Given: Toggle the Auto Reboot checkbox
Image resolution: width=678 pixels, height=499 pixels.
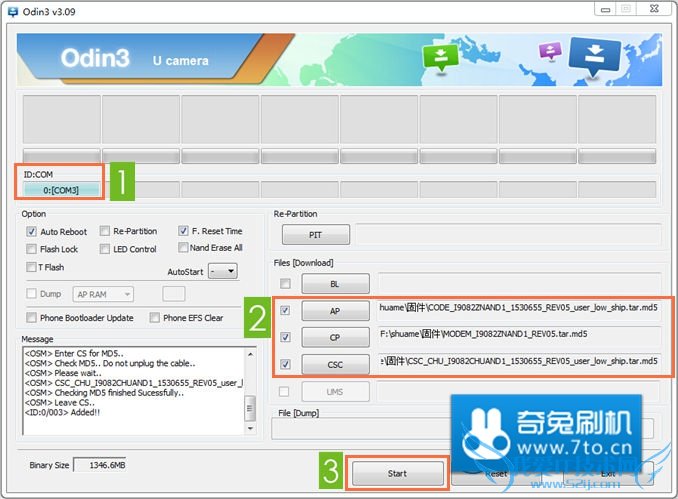Looking at the screenshot, I should pyautogui.click(x=31, y=231).
